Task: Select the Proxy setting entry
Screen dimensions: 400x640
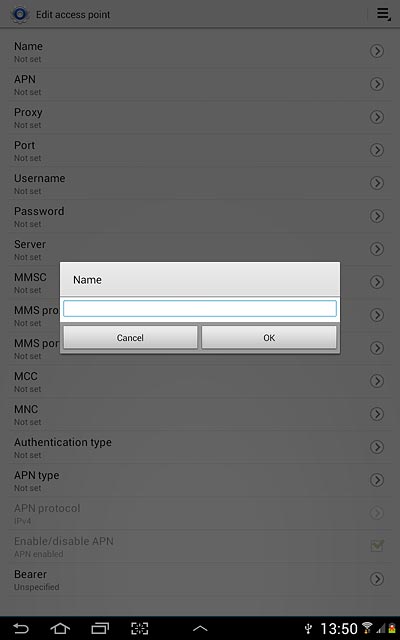Action: (200, 117)
